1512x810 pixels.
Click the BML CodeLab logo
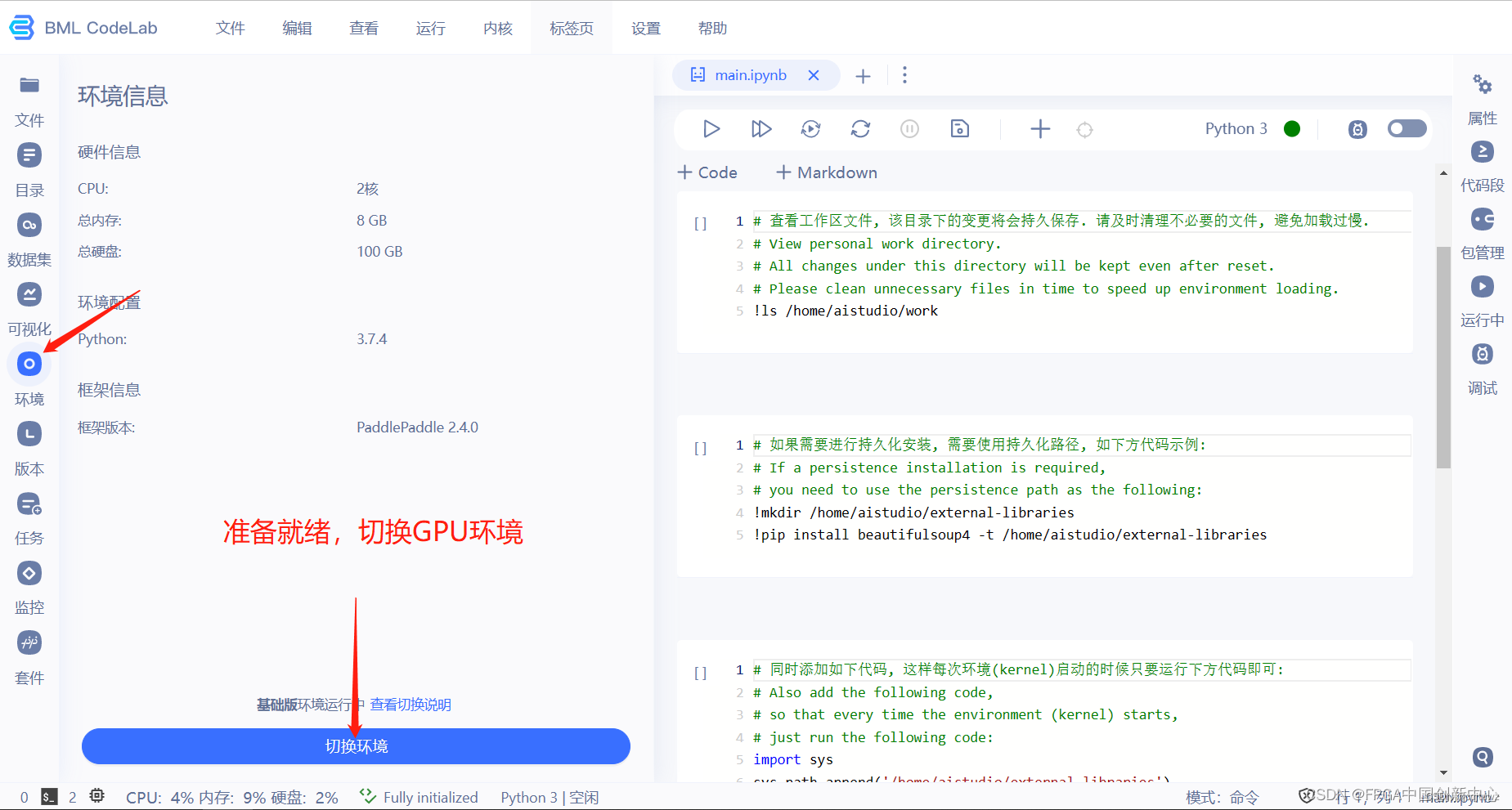click(x=83, y=28)
